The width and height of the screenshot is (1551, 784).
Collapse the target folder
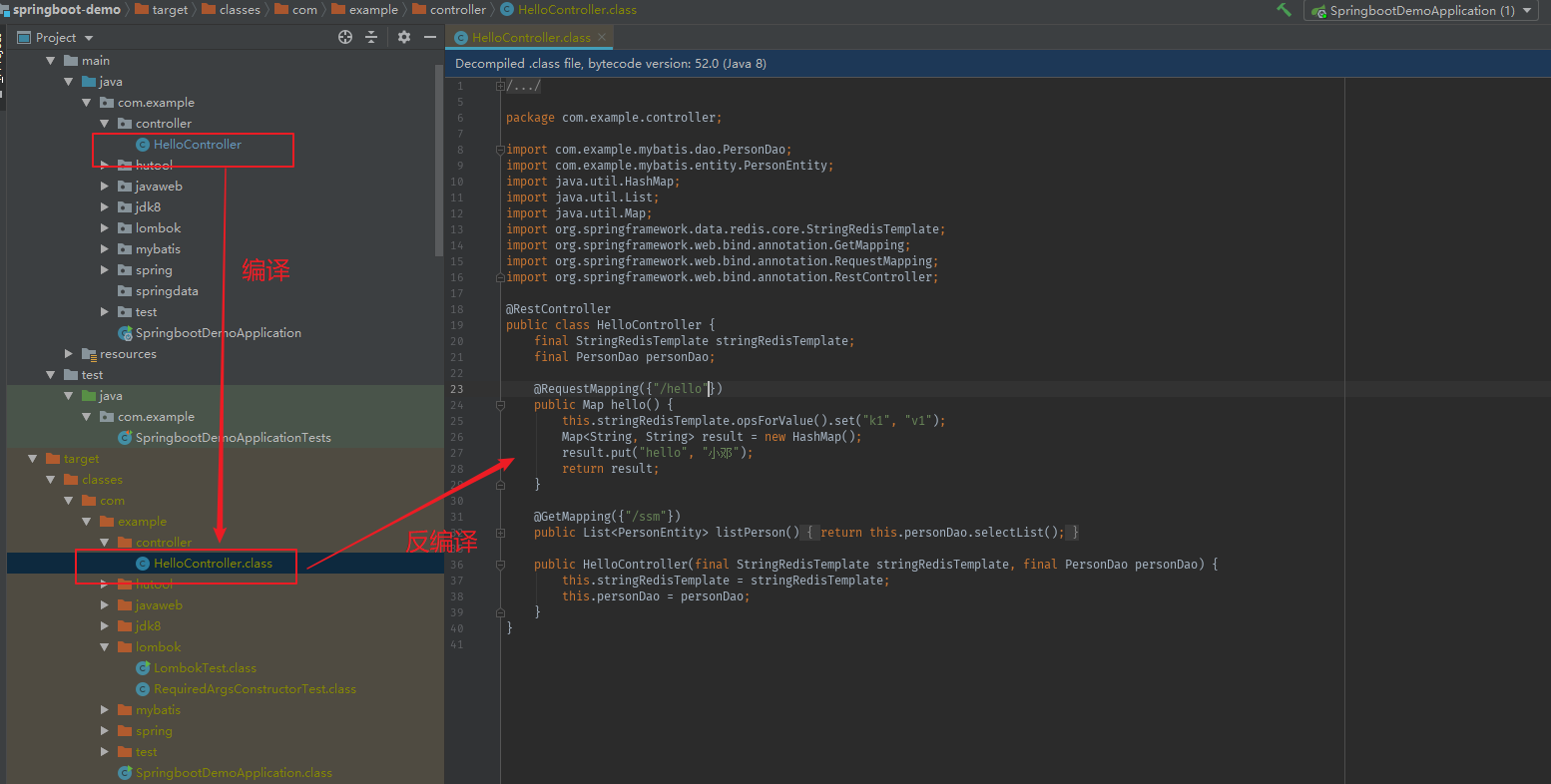point(32,459)
